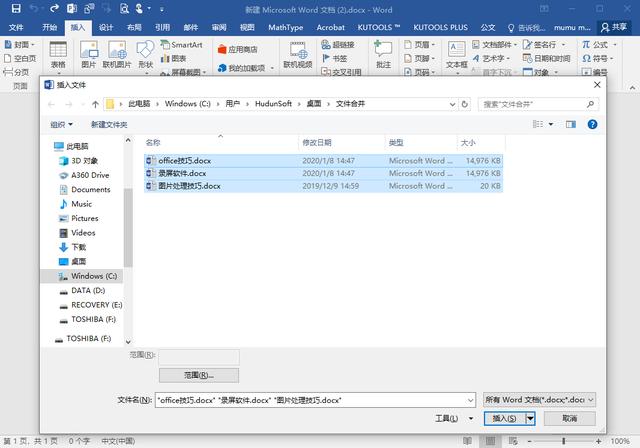Click the Hyperlink icon in ribbon
This screenshot has height=448, width=640.
point(338,45)
